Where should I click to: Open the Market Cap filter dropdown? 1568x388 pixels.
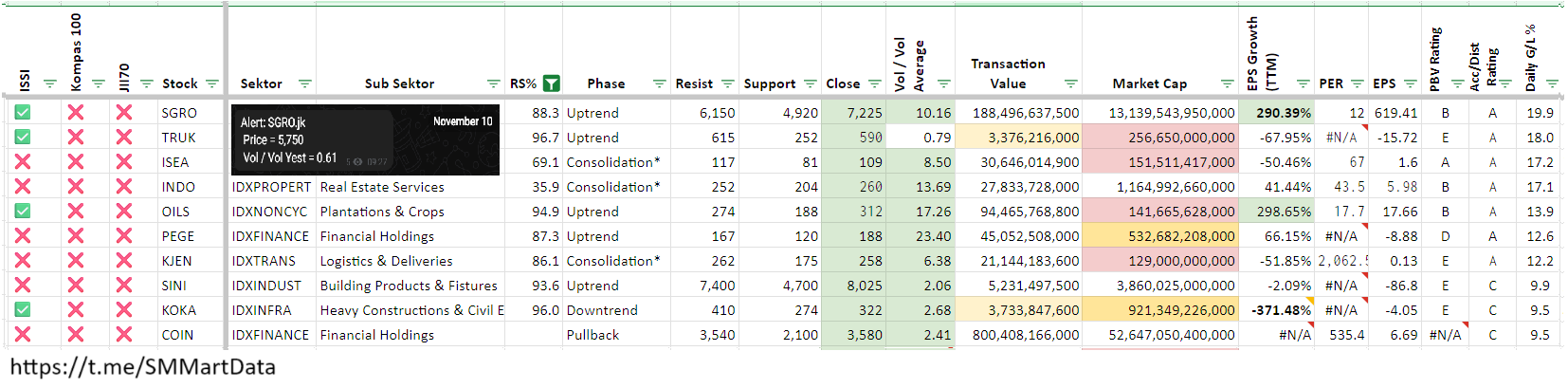click(x=1227, y=84)
